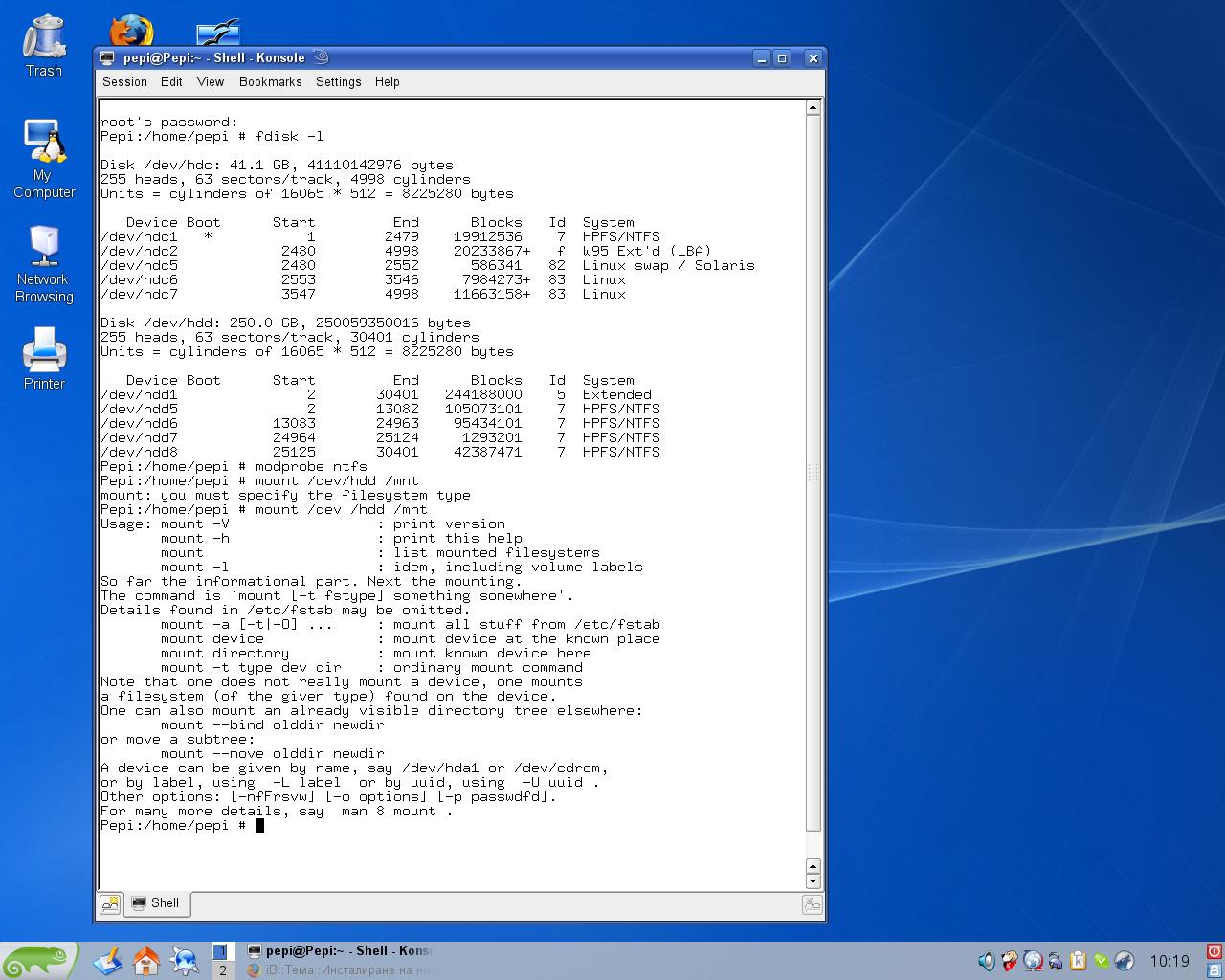Minimize the Konsole window
Screen dimensions: 1225x980
[762, 57]
